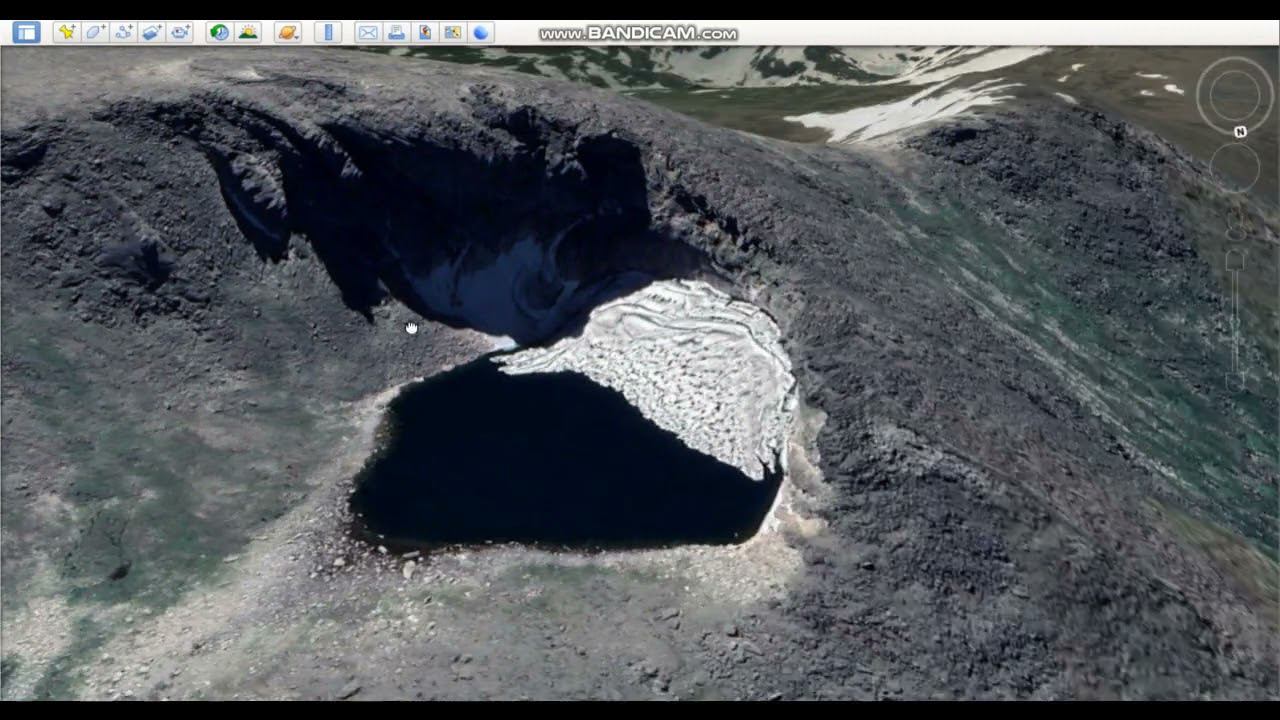The height and width of the screenshot is (720, 1280).
Task: Select the Add Path tool
Action: pos(123,32)
